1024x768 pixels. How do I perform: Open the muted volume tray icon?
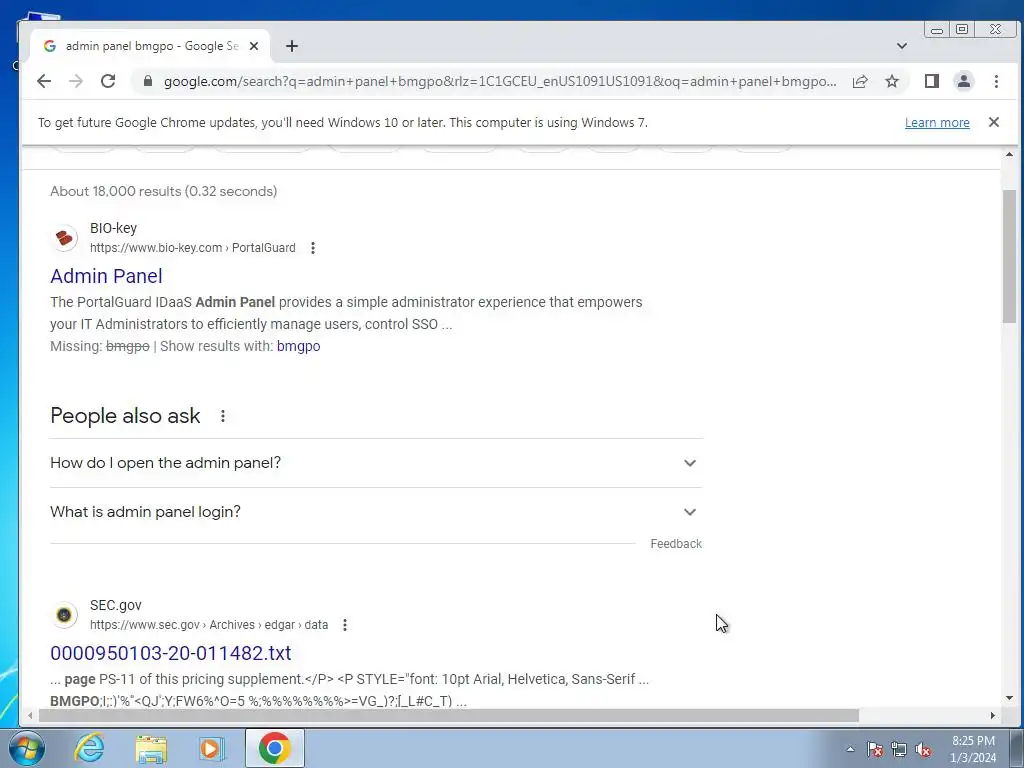(x=923, y=749)
